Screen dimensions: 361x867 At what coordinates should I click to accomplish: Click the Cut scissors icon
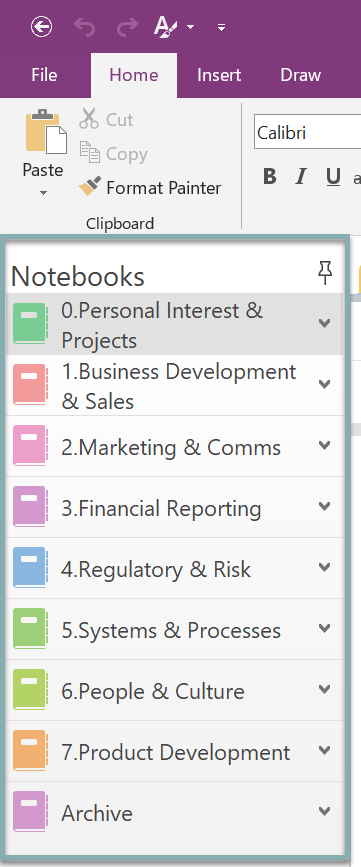[x=88, y=119]
